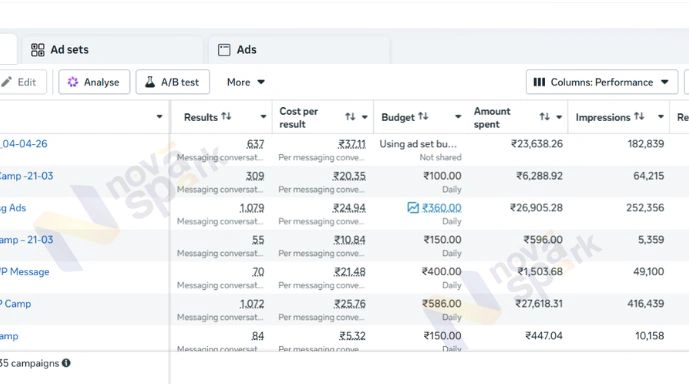Click cost per result ₹21.48

pyautogui.click(x=349, y=272)
